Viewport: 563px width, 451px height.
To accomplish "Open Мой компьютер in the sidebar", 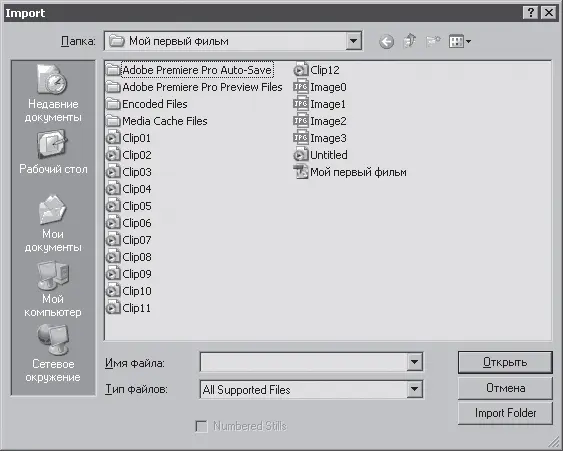I will 53,289.
